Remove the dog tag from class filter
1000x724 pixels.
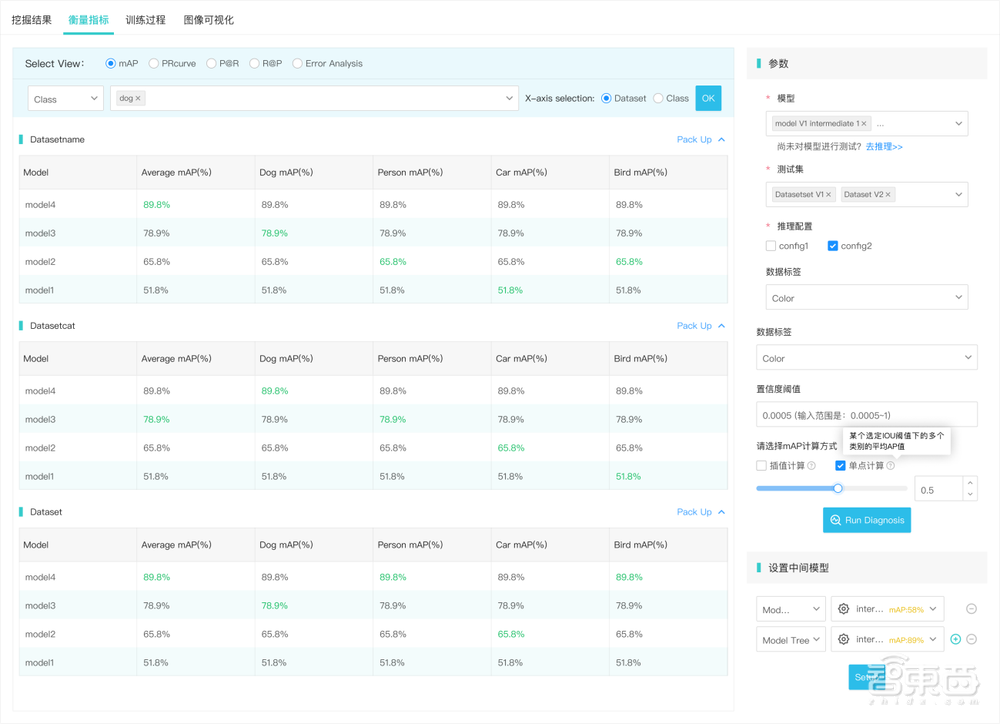tap(139, 98)
